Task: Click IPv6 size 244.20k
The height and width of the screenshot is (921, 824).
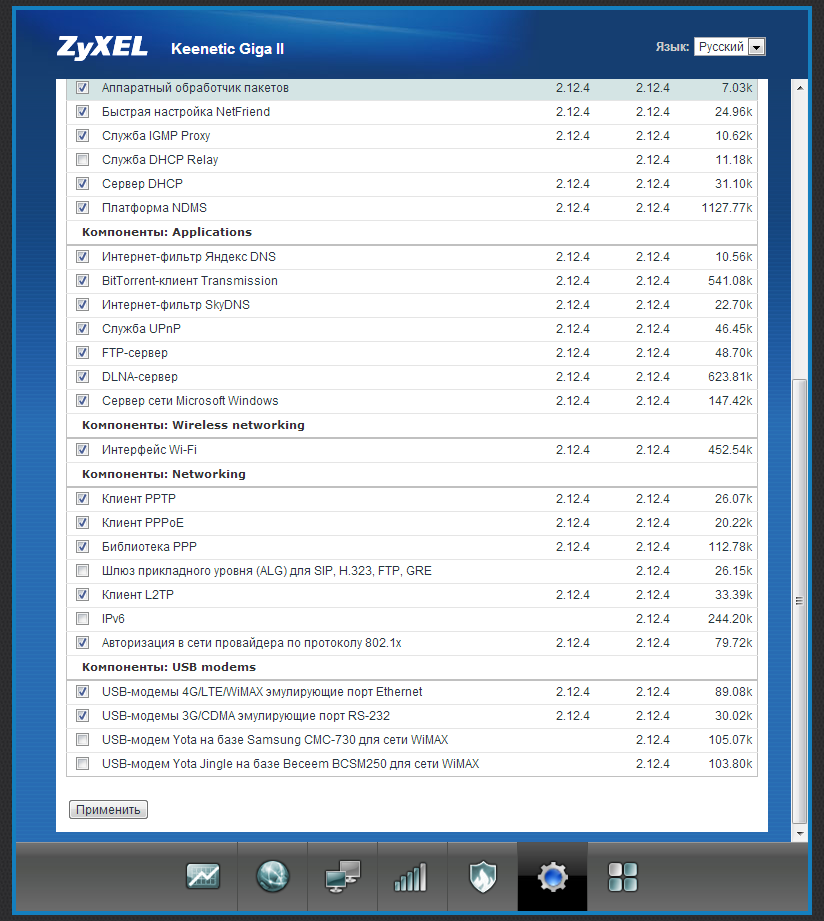Action: (x=730, y=619)
